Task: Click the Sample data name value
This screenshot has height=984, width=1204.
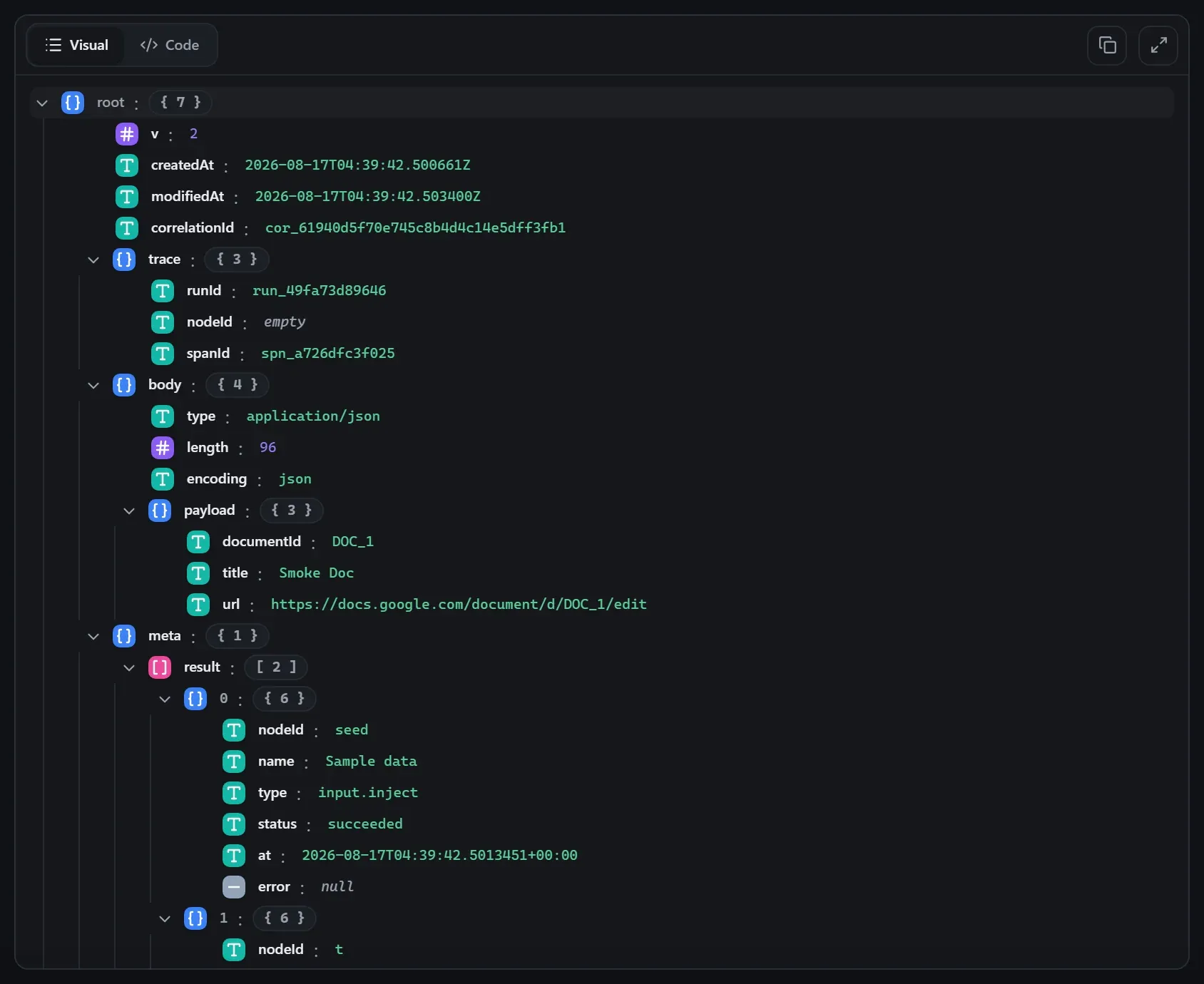Action: click(371, 762)
